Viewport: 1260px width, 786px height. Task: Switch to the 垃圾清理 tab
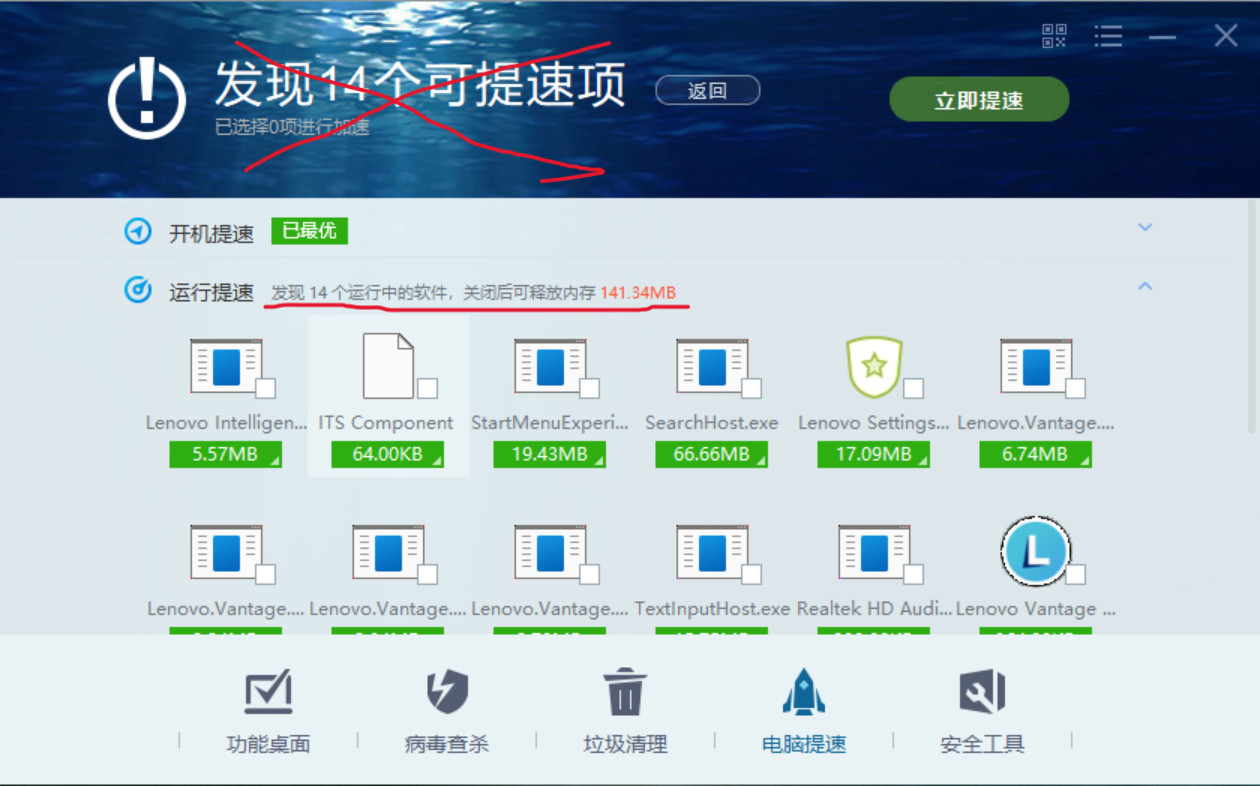[x=625, y=711]
